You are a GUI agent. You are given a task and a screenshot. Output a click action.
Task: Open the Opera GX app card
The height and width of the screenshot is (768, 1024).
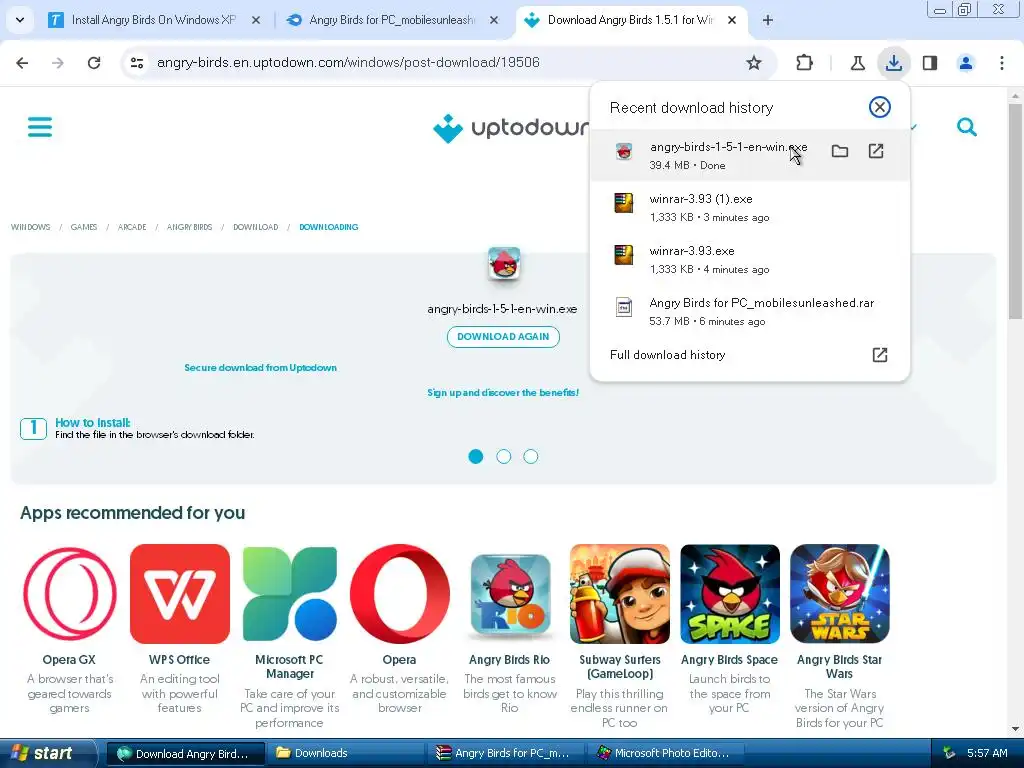(69, 630)
